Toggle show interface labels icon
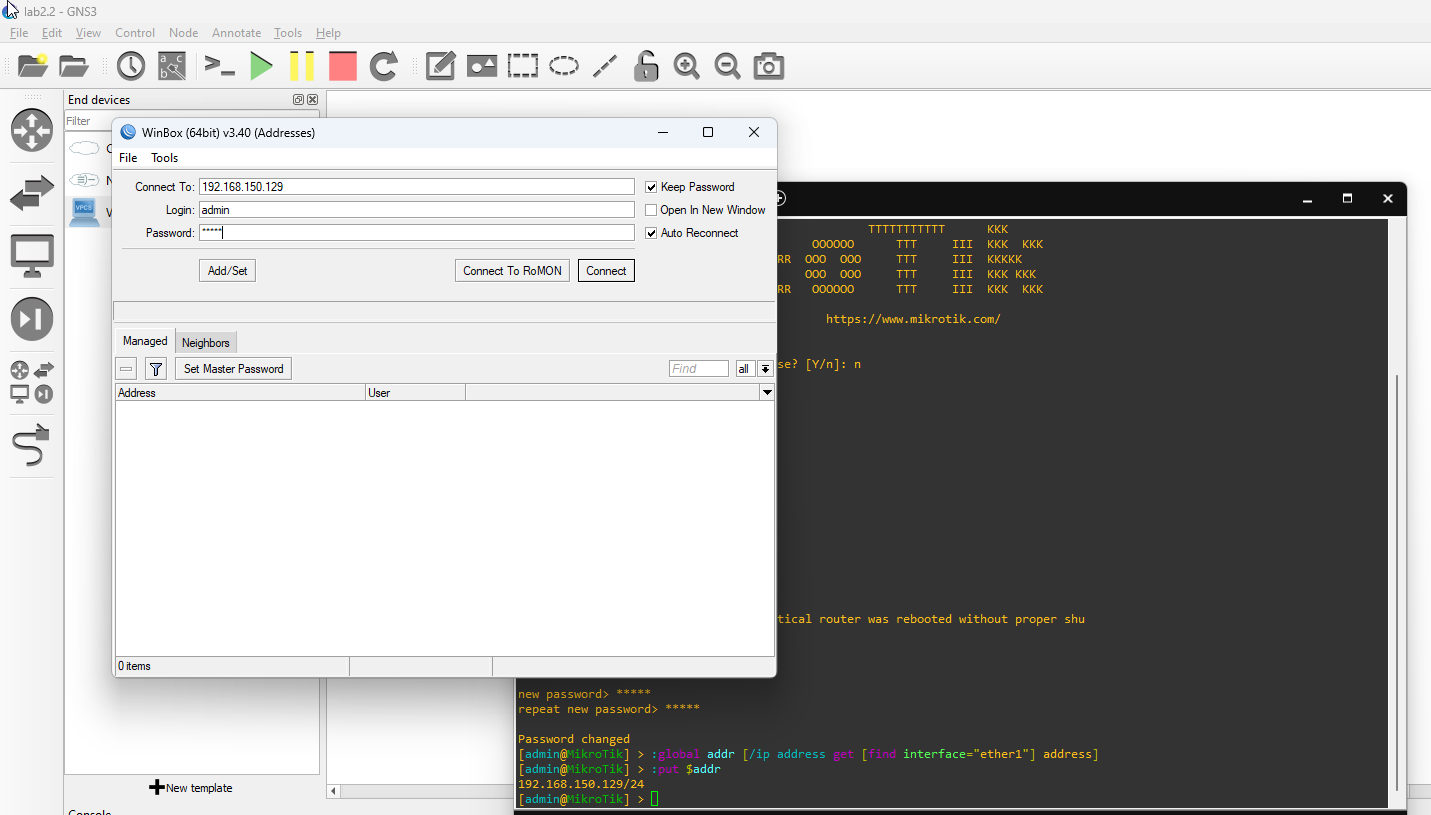Image resolution: width=1431 pixels, height=815 pixels. (x=172, y=66)
